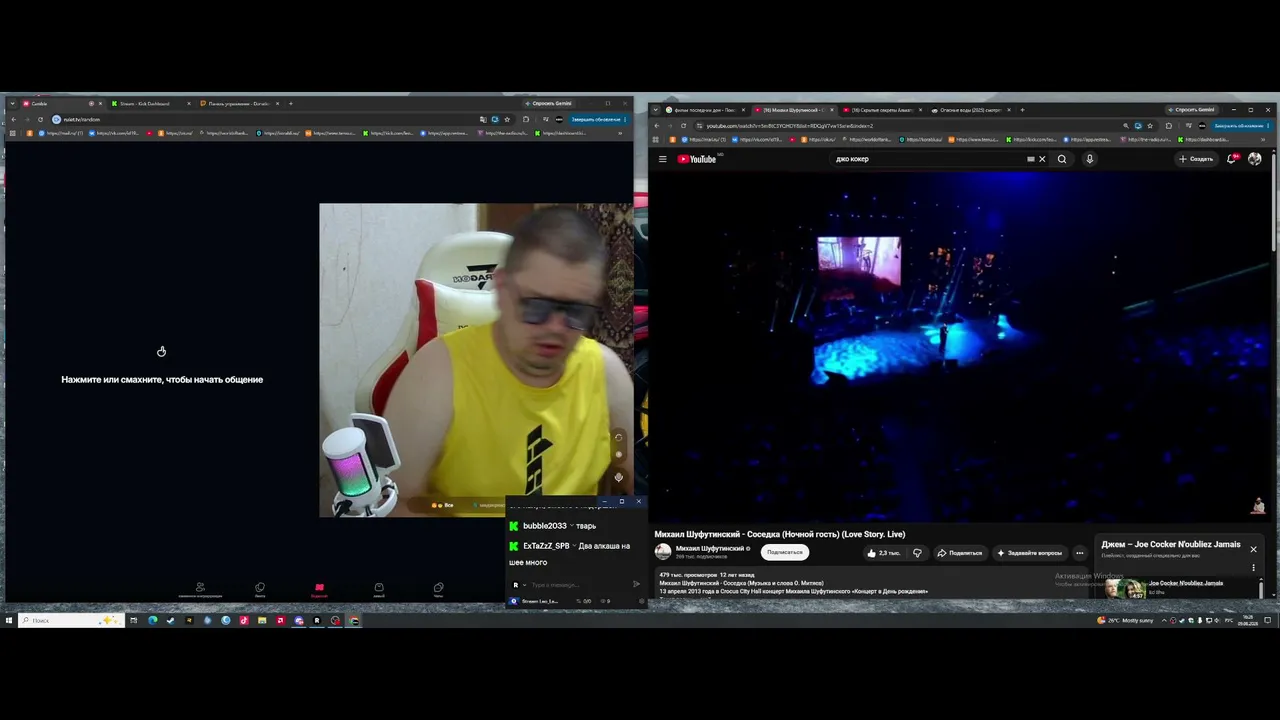Click the finish update button in the rulet.tv window
This screenshot has height=720, width=1280.
coord(597,119)
